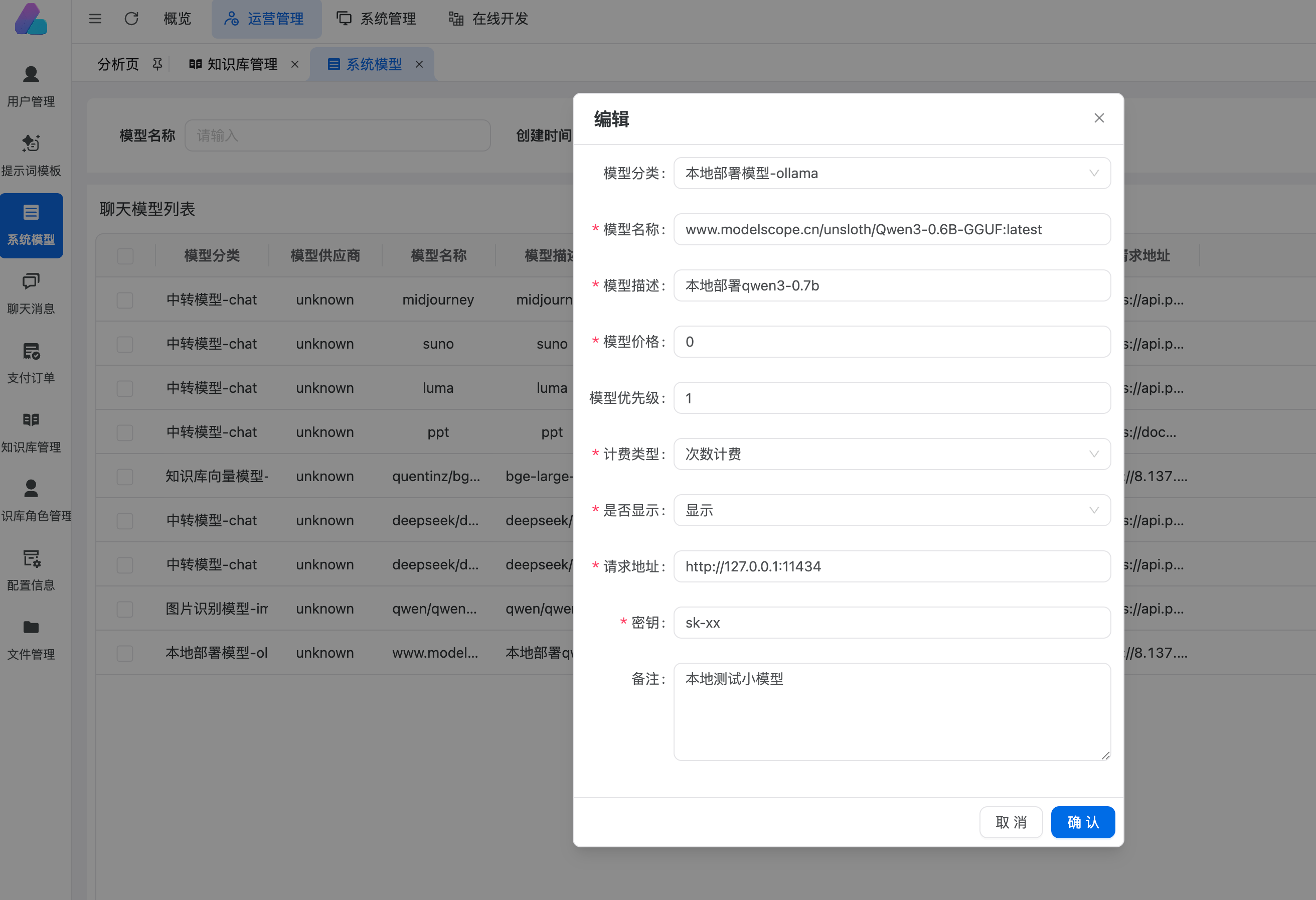Open 配置信息 in the sidebar

[x=31, y=569]
